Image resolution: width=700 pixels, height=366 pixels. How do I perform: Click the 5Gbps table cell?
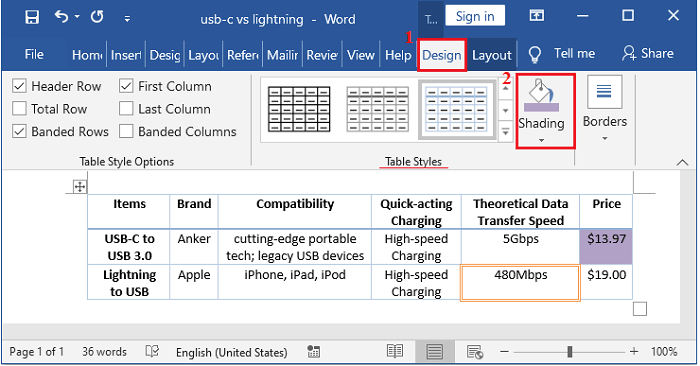point(521,247)
